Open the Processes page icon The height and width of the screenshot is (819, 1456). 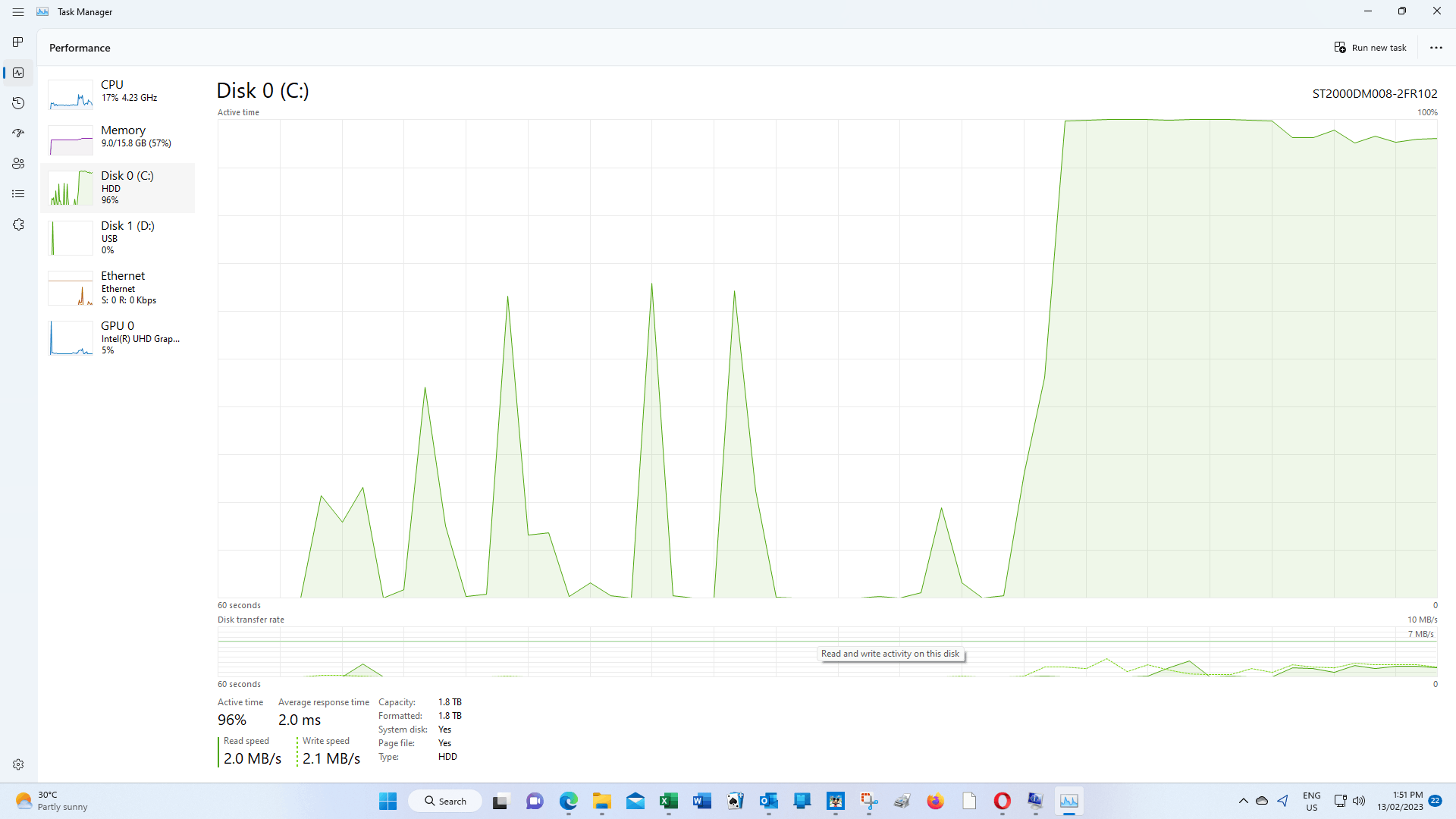click(x=18, y=42)
